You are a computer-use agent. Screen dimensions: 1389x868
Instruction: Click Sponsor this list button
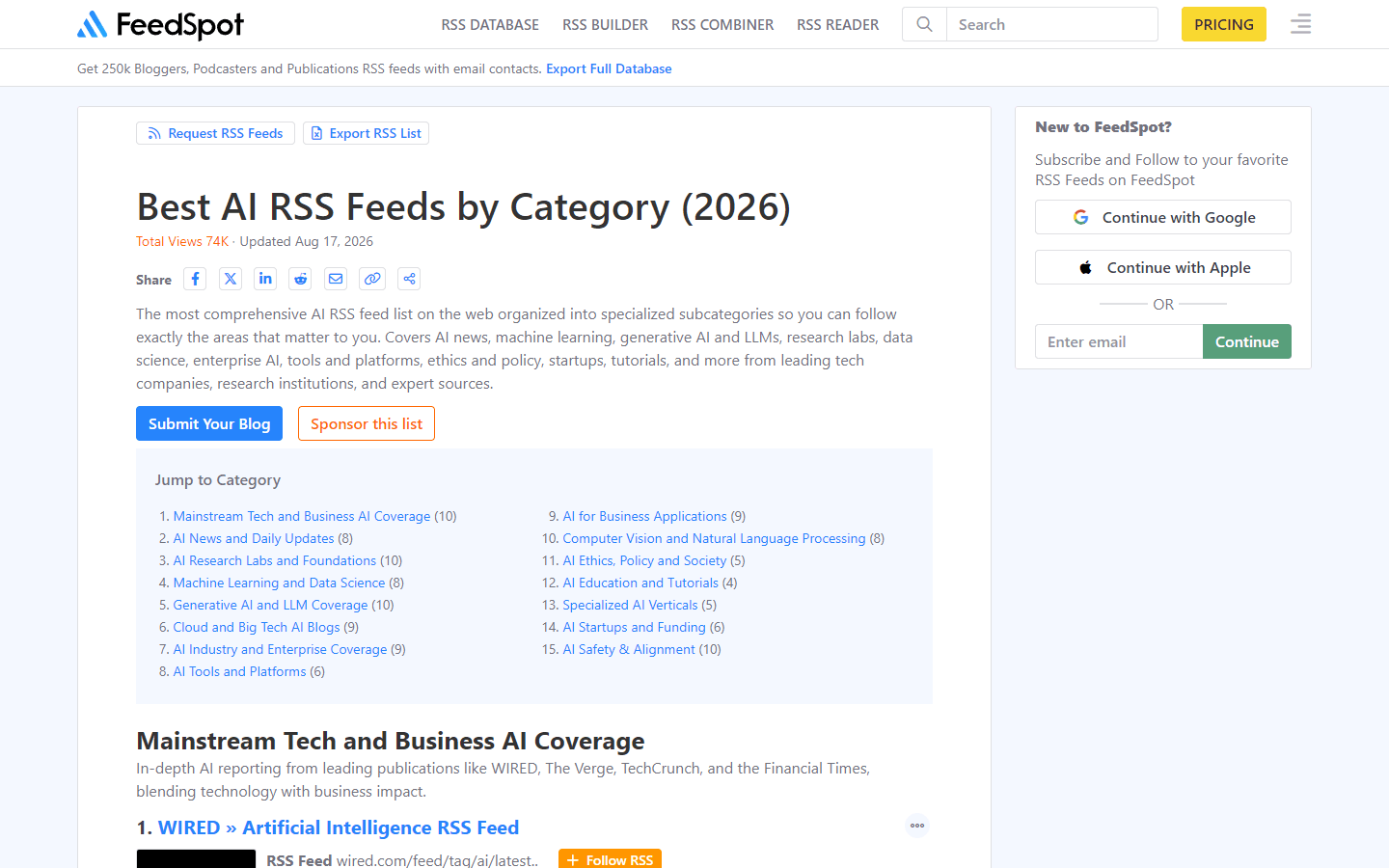[367, 423]
